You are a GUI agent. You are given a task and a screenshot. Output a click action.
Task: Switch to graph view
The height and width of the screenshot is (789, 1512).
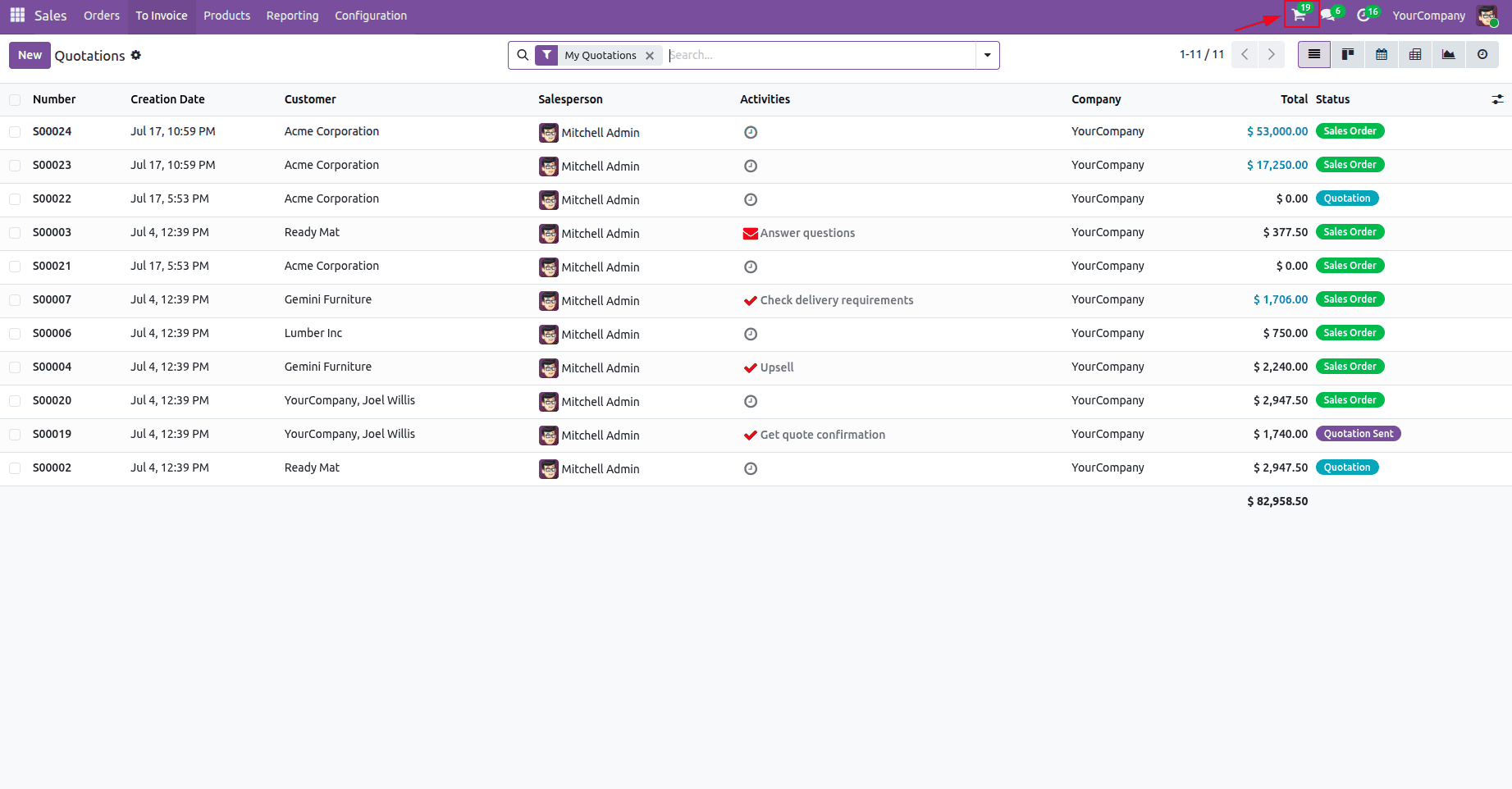1449,54
